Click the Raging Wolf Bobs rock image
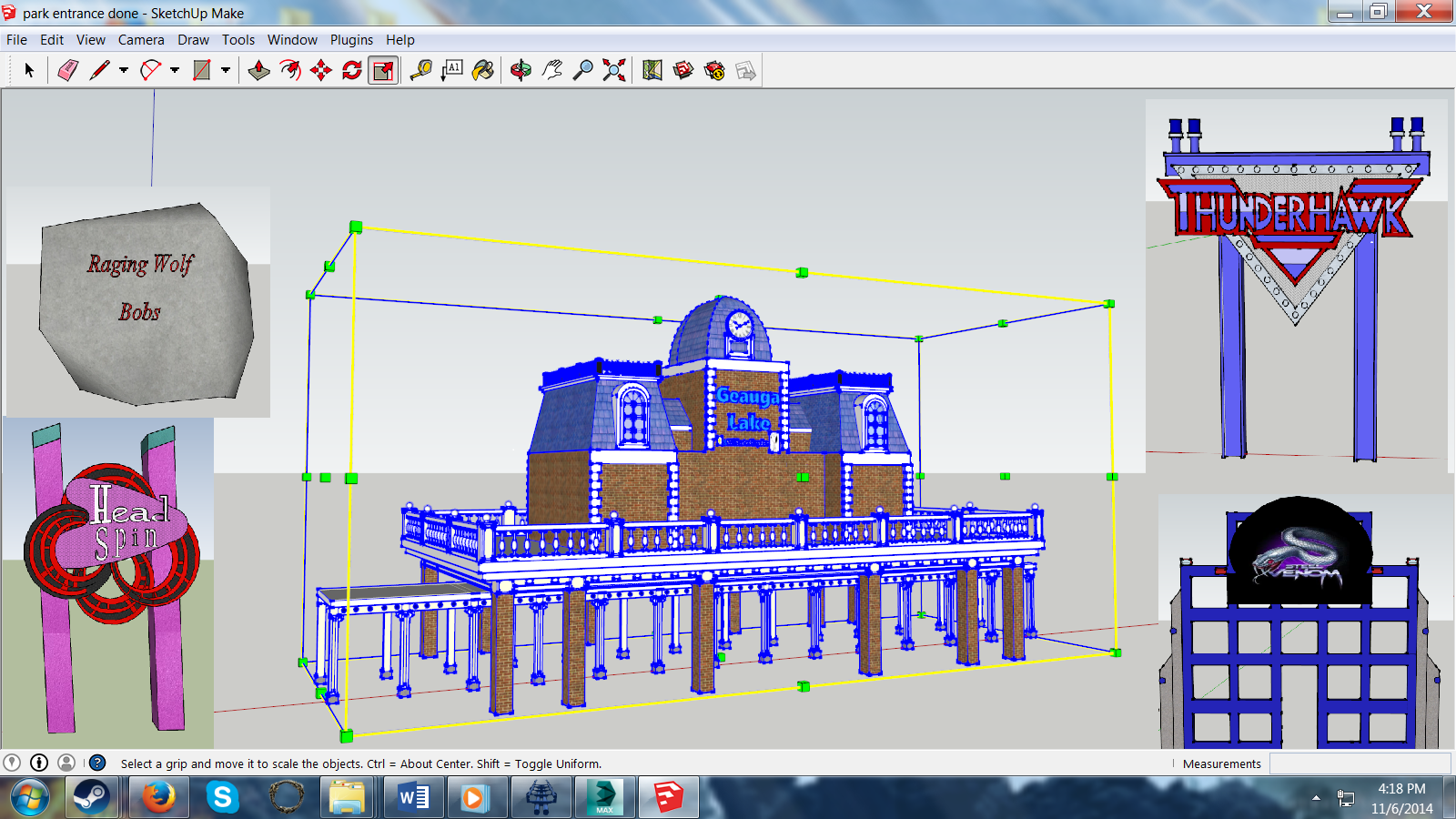 (x=138, y=302)
